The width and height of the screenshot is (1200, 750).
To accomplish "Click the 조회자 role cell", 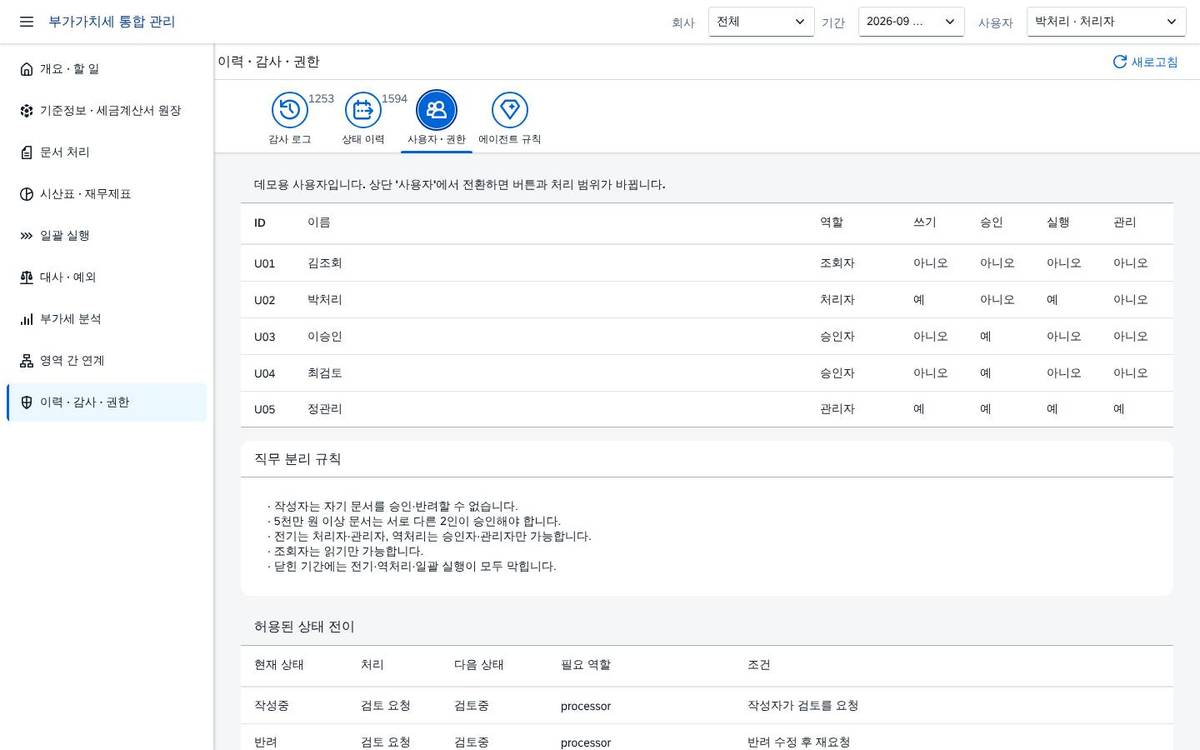I will (838, 263).
